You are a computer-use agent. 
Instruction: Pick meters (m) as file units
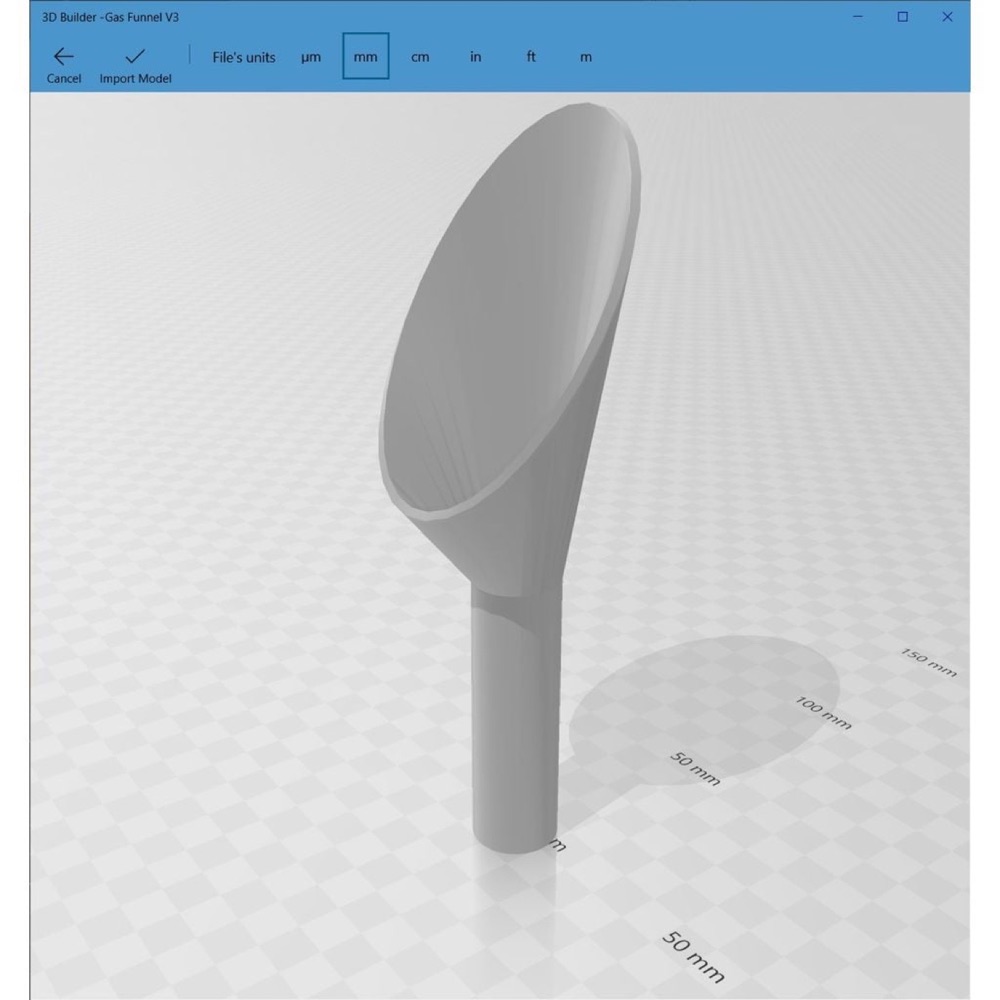tap(585, 57)
